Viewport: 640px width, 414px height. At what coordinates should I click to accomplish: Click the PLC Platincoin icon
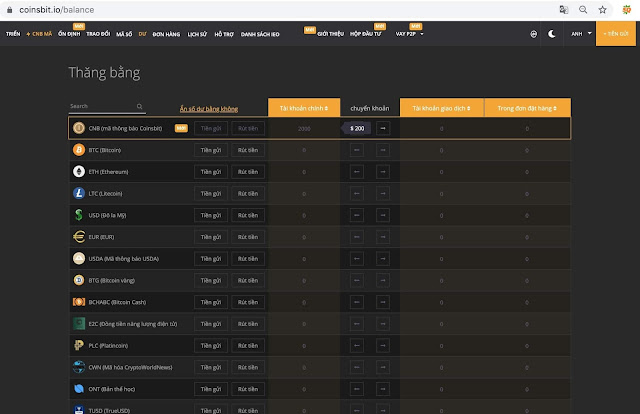(79, 345)
